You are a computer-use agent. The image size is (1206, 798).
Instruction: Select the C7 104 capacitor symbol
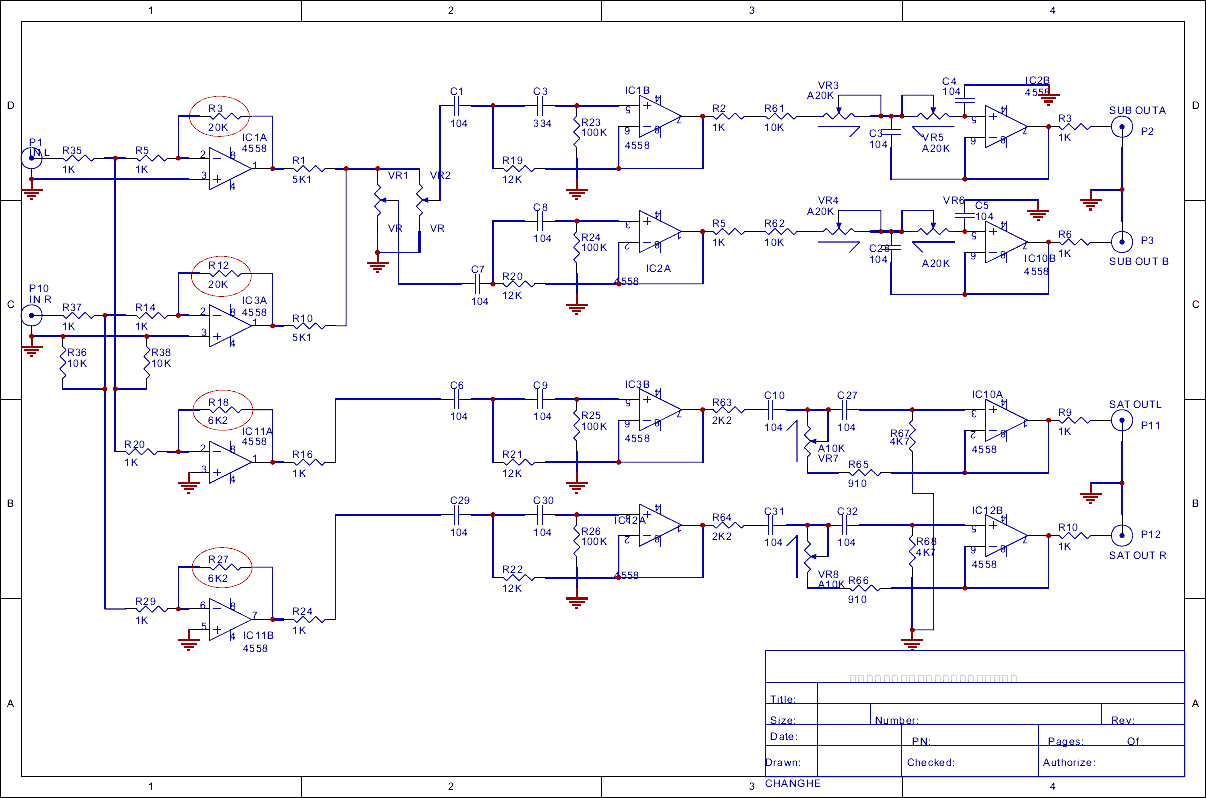point(479,284)
